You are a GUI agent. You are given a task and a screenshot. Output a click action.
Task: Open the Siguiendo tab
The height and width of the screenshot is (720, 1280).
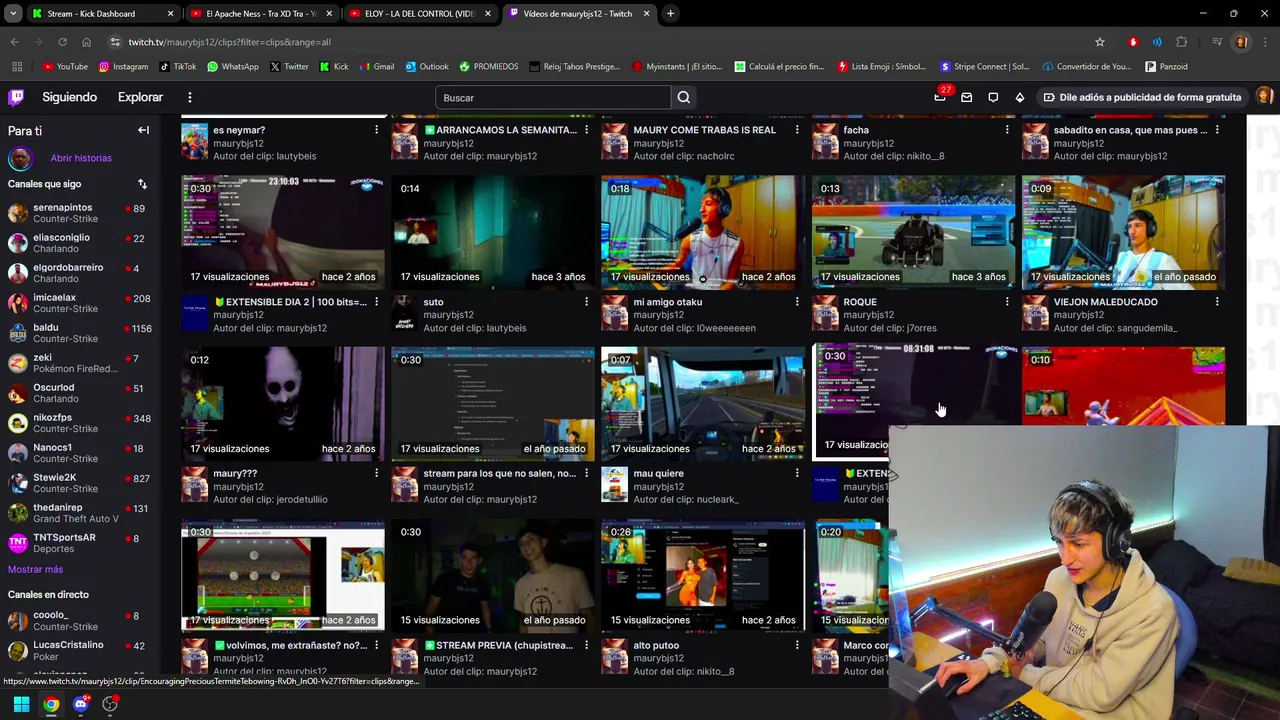click(70, 97)
